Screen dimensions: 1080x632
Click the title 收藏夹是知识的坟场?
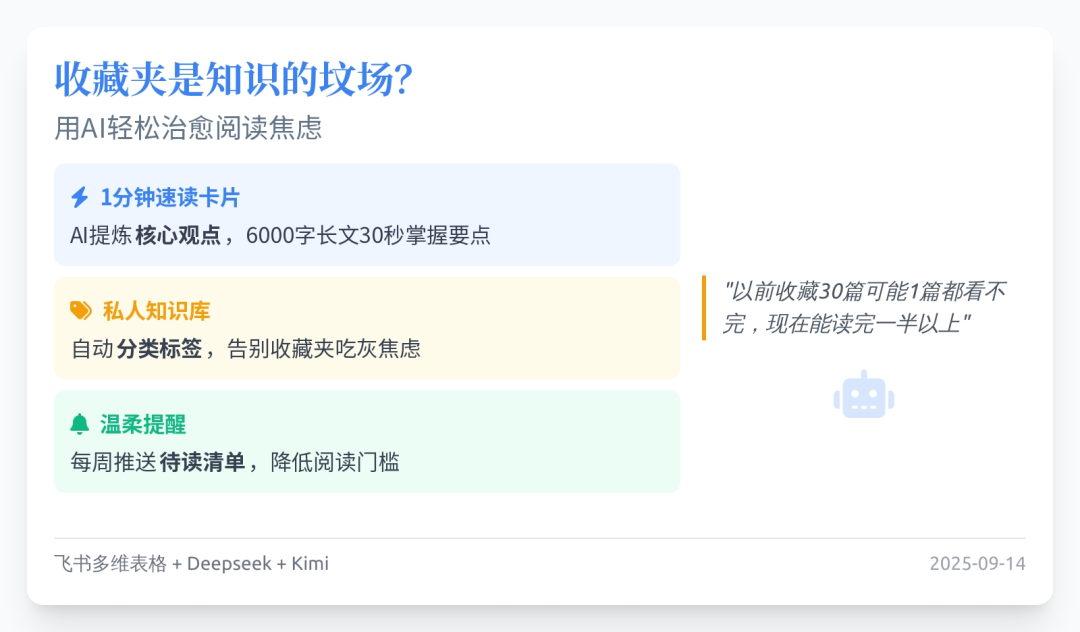[x=234, y=80]
